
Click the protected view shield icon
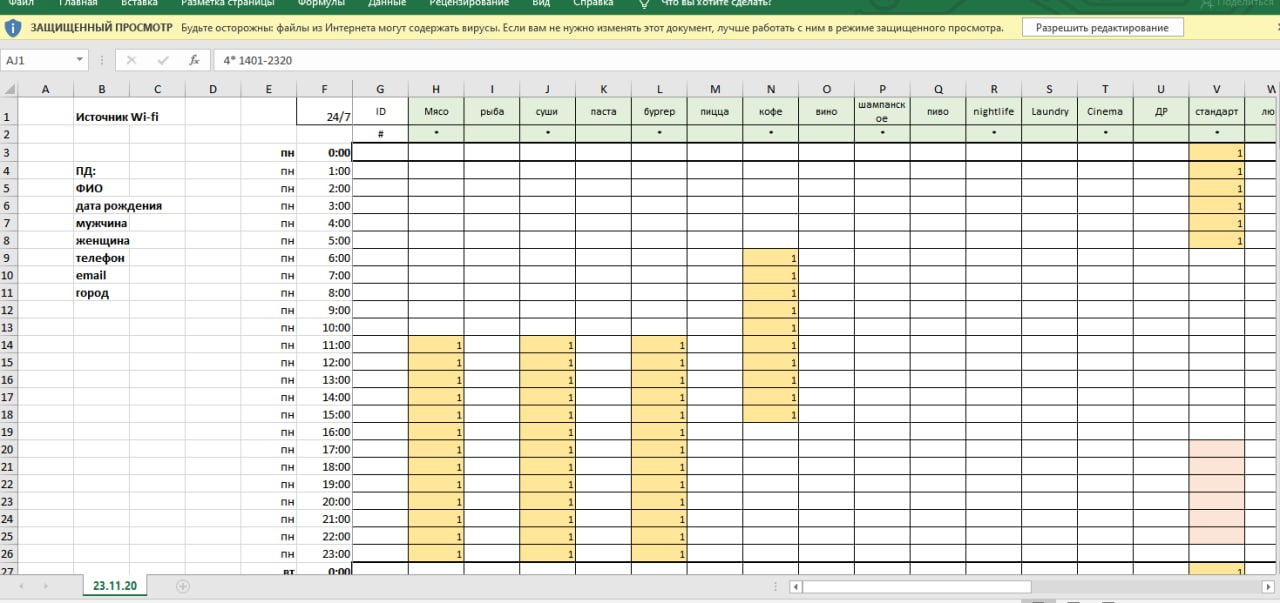coord(14,28)
